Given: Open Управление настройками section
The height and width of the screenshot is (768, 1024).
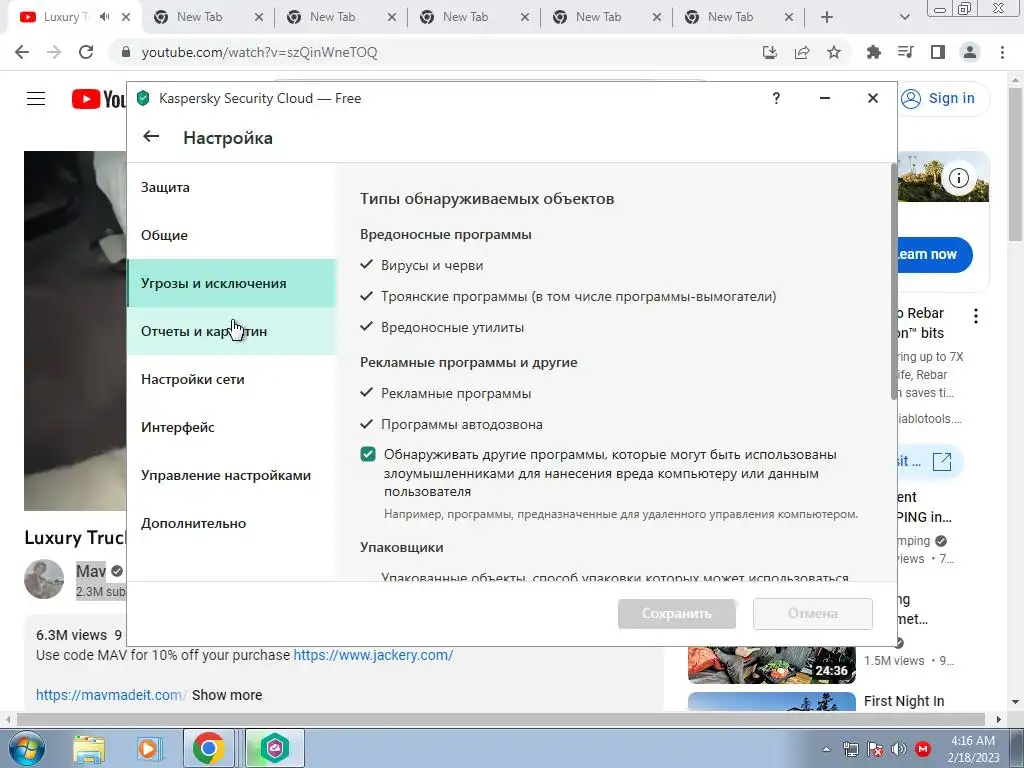Looking at the screenshot, I should (232, 475).
